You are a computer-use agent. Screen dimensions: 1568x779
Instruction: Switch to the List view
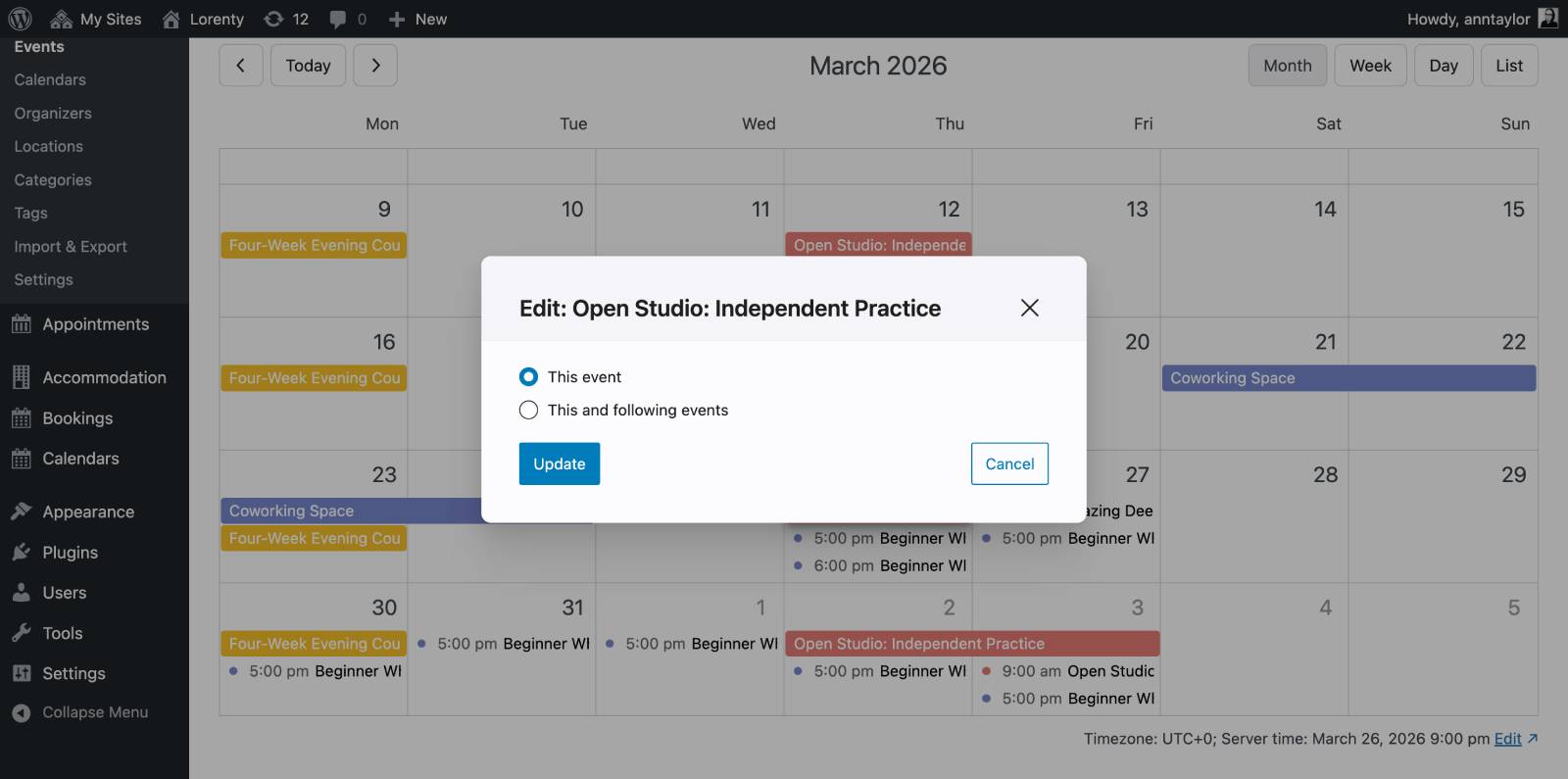tap(1508, 66)
